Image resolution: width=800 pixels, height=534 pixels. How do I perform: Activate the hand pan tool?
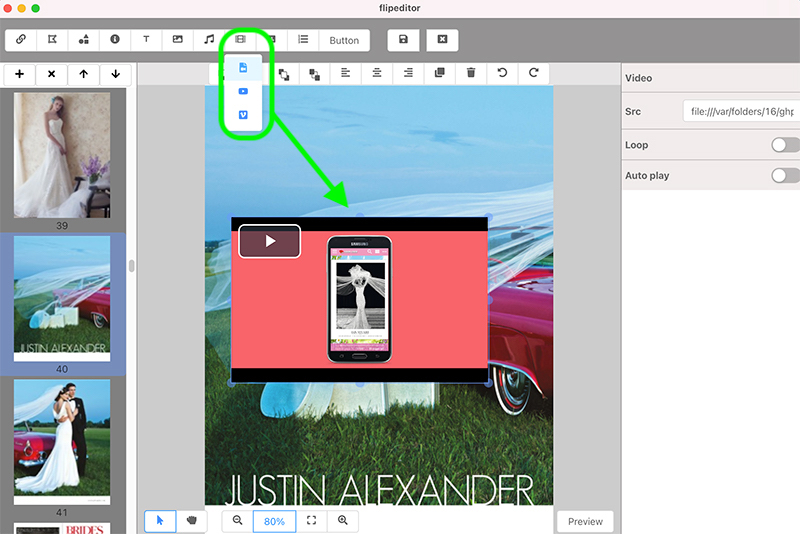(x=192, y=521)
